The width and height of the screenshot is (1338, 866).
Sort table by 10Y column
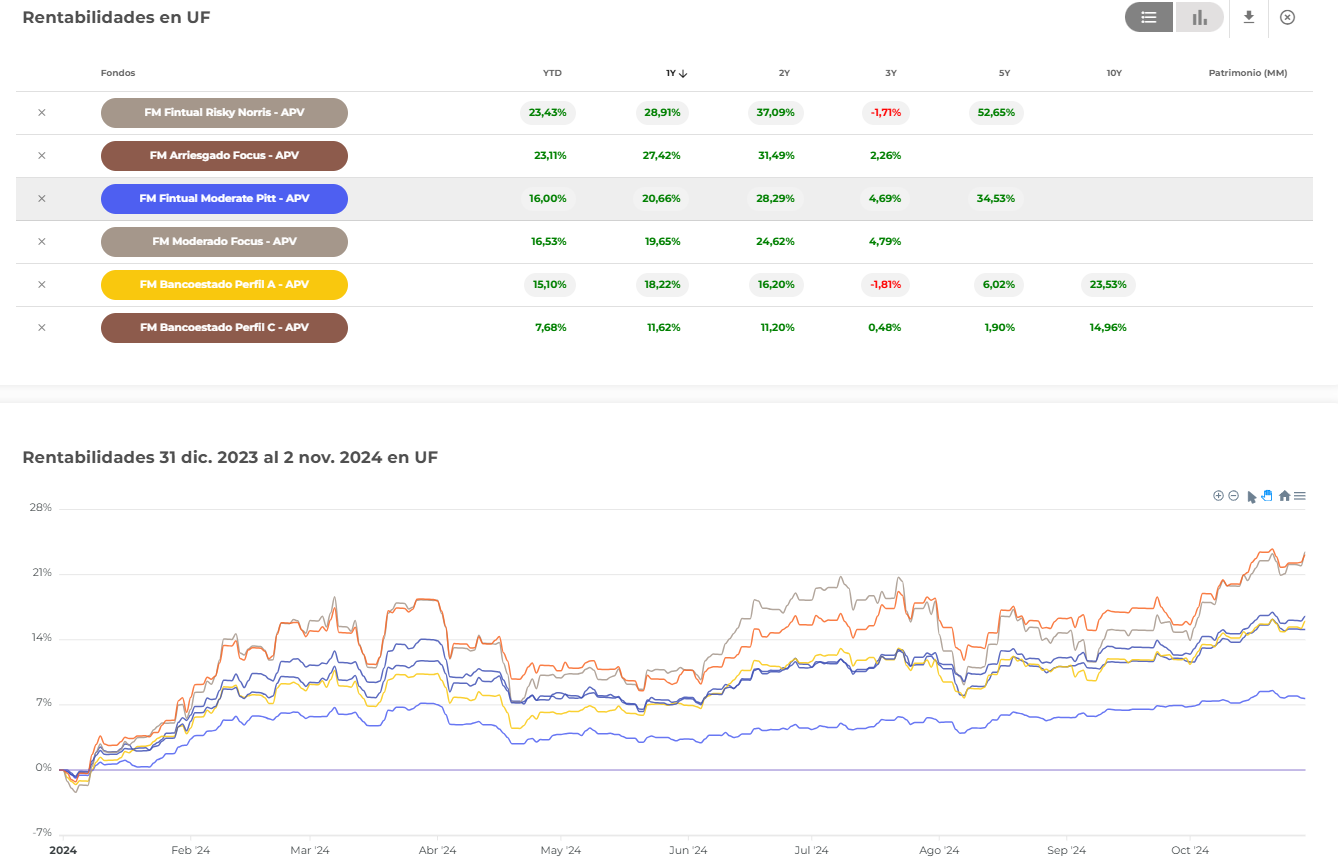(1114, 73)
